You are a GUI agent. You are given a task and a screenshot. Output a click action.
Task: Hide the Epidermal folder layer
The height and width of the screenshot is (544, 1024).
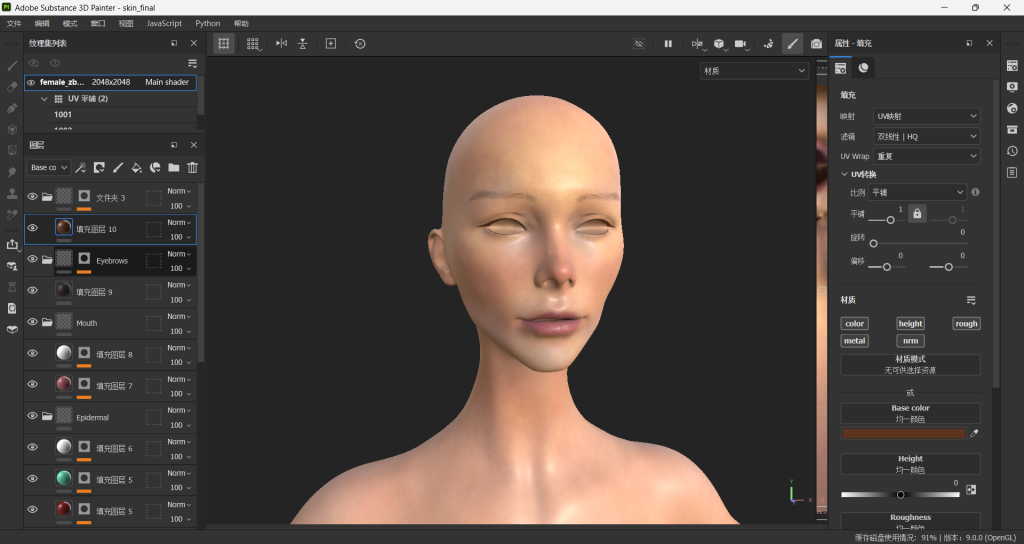click(x=32, y=416)
